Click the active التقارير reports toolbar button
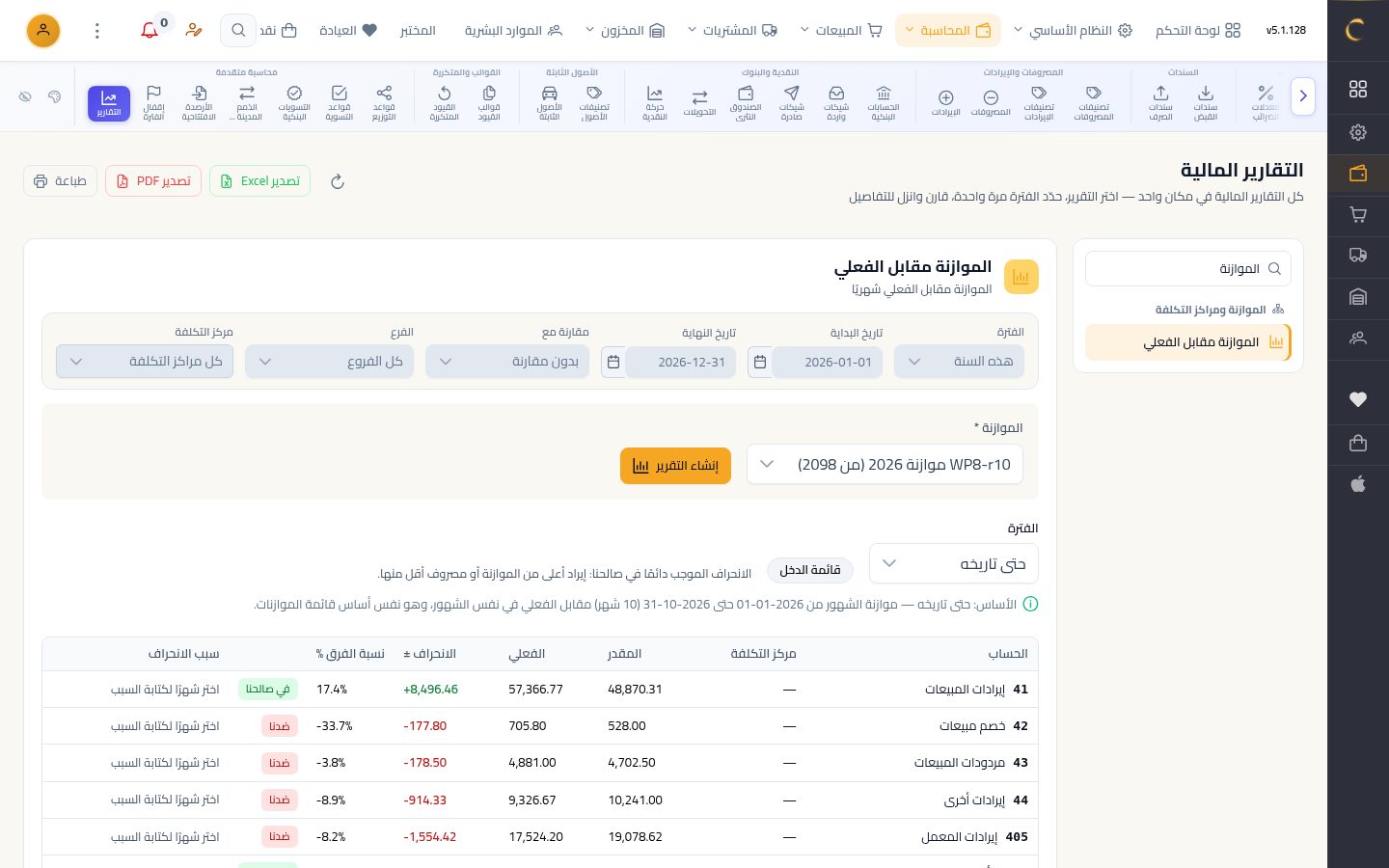Image resolution: width=1389 pixels, height=868 pixels. coord(109,103)
